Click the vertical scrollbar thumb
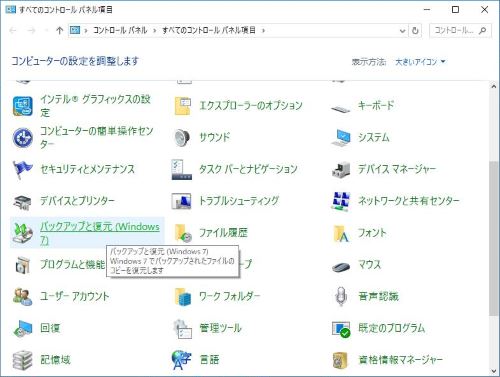 (x=493, y=238)
